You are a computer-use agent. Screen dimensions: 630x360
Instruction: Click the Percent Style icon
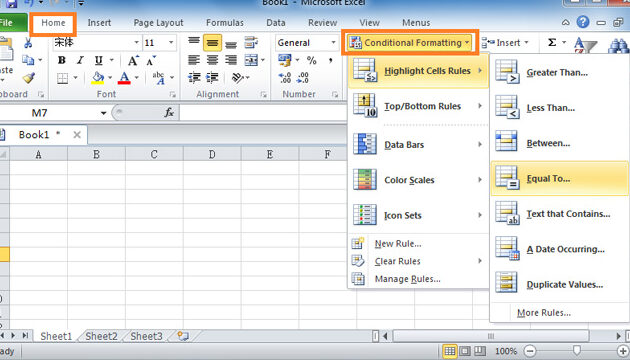[x=311, y=61]
